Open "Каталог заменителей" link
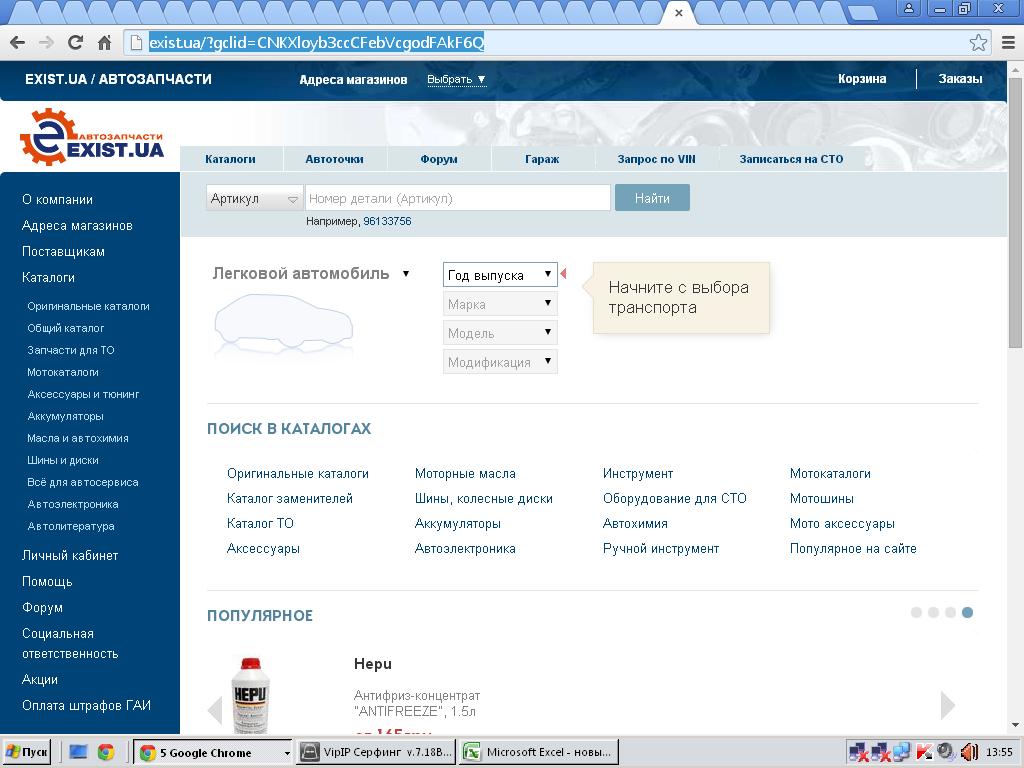This screenshot has width=1024, height=768. click(x=290, y=498)
